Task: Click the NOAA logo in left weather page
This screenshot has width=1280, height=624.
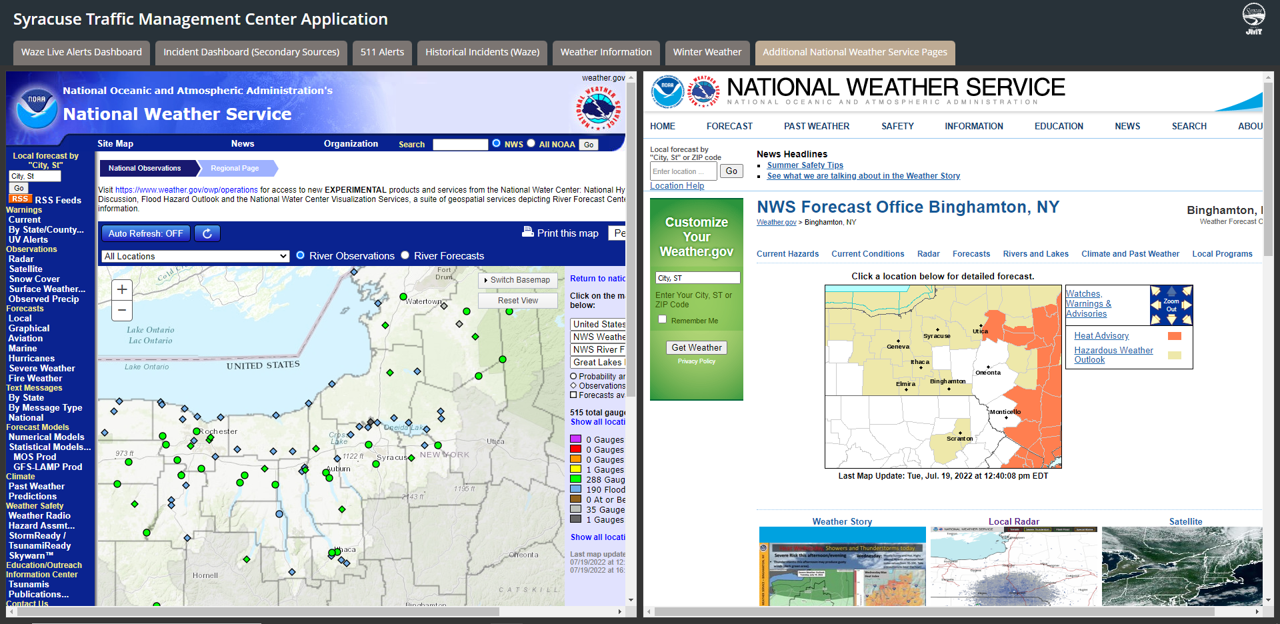Action: click(x=37, y=110)
